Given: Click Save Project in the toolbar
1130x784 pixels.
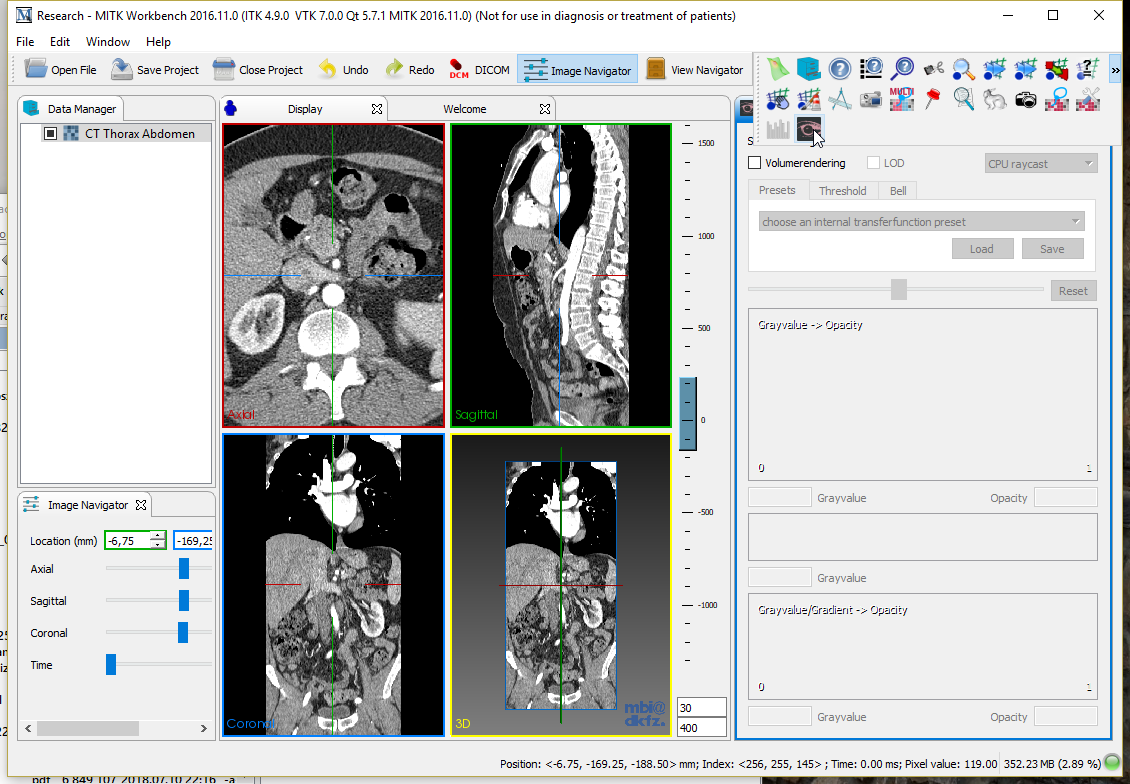Looking at the screenshot, I should [x=155, y=70].
